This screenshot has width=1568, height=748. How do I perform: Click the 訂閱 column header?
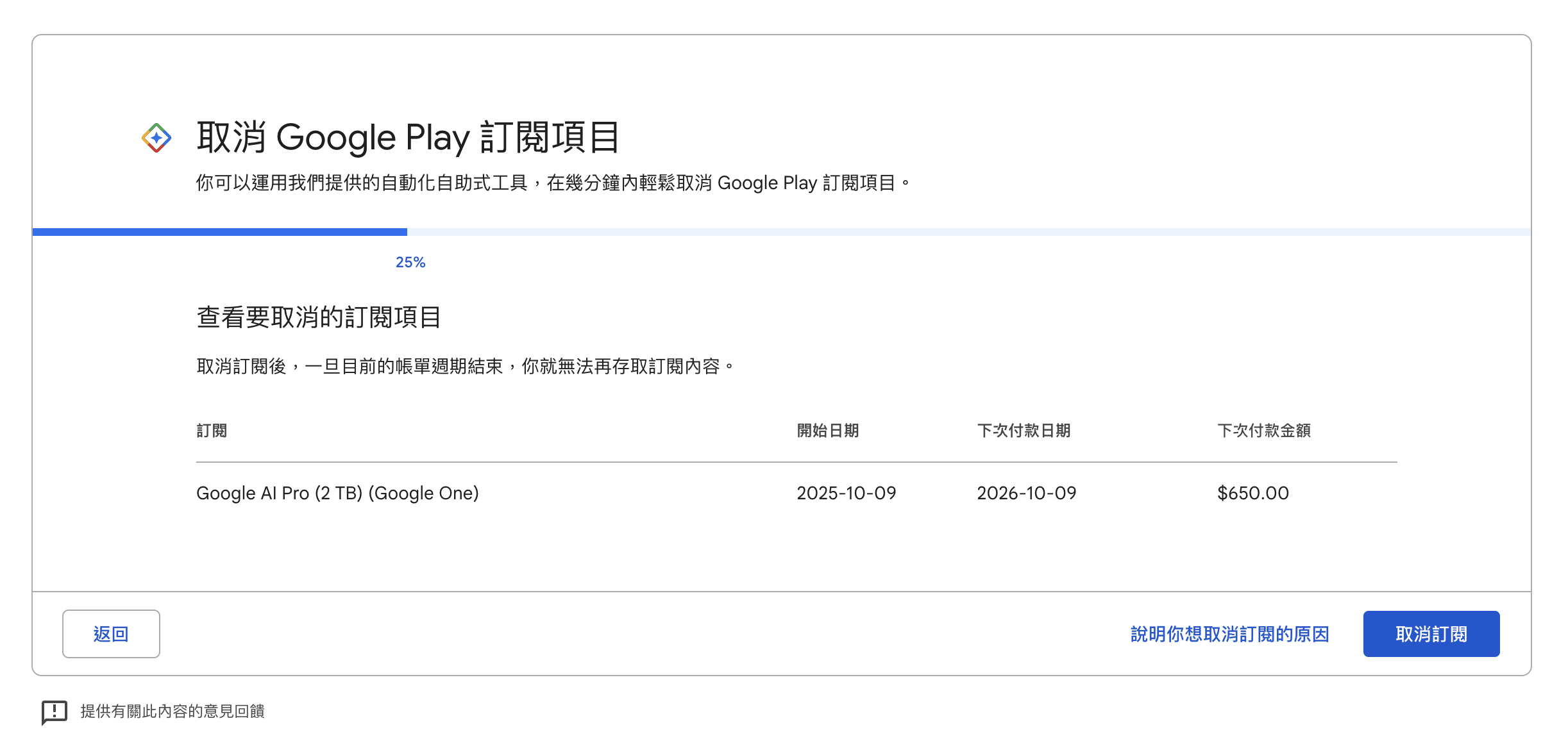click(212, 431)
